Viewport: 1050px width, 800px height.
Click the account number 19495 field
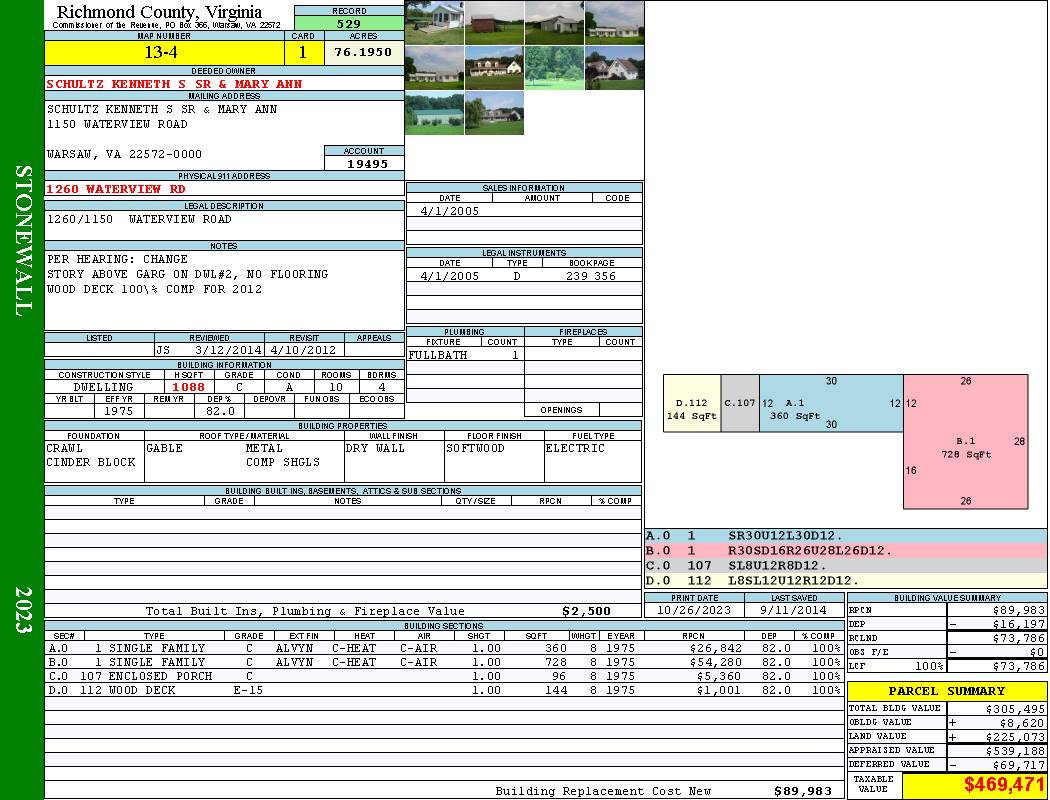tap(364, 163)
